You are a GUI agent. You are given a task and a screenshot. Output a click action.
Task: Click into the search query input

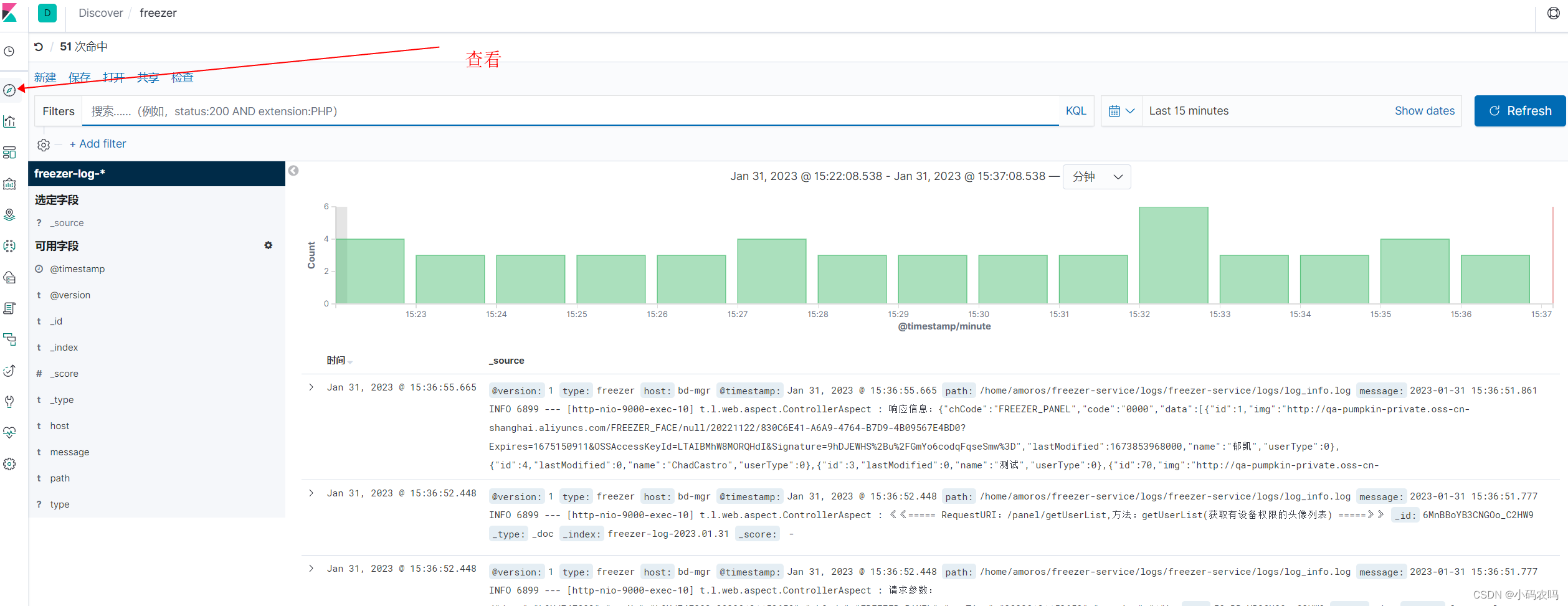click(x=570, y=111)
